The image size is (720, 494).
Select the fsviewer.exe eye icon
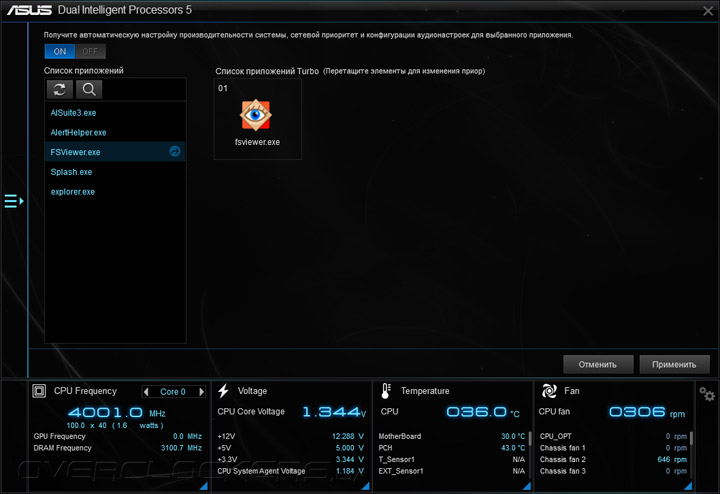[256, 115]
